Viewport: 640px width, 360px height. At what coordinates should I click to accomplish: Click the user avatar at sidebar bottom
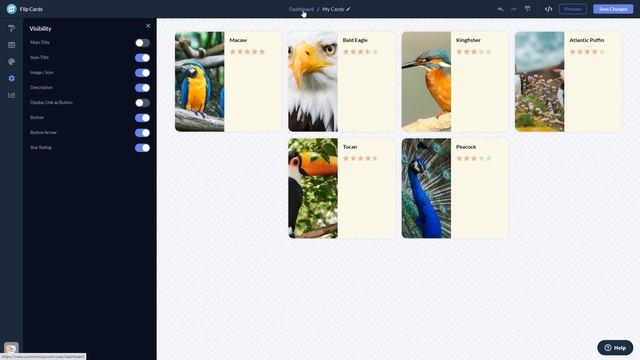(11, 348)
